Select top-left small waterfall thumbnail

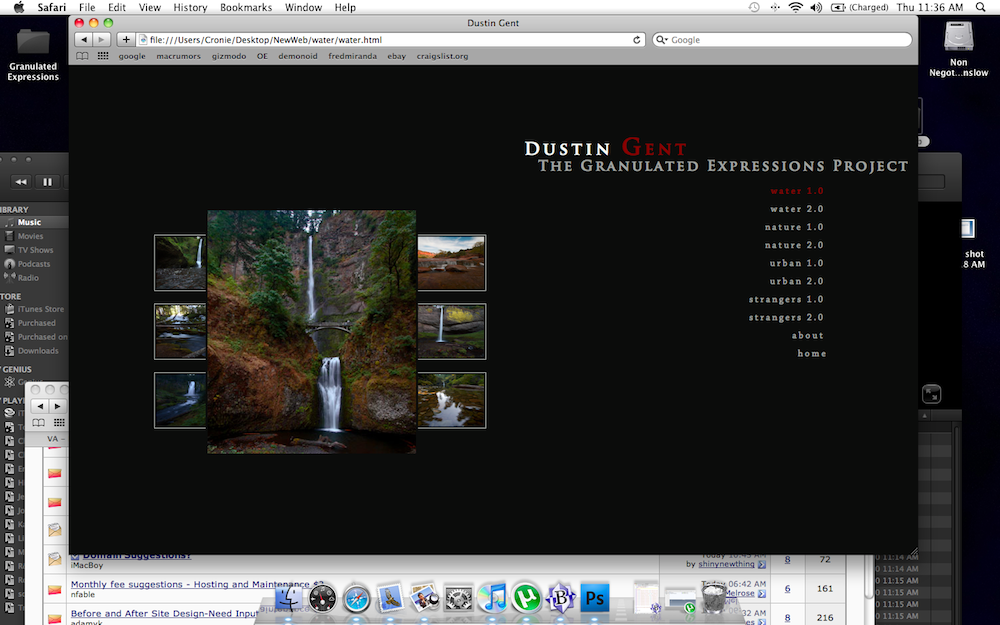pos(180,262)
